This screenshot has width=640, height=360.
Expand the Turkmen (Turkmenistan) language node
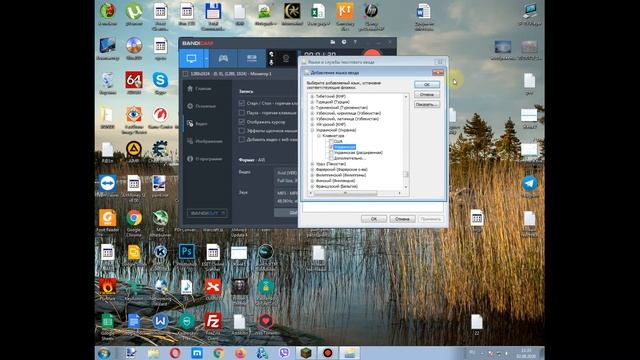coord(312,108)
